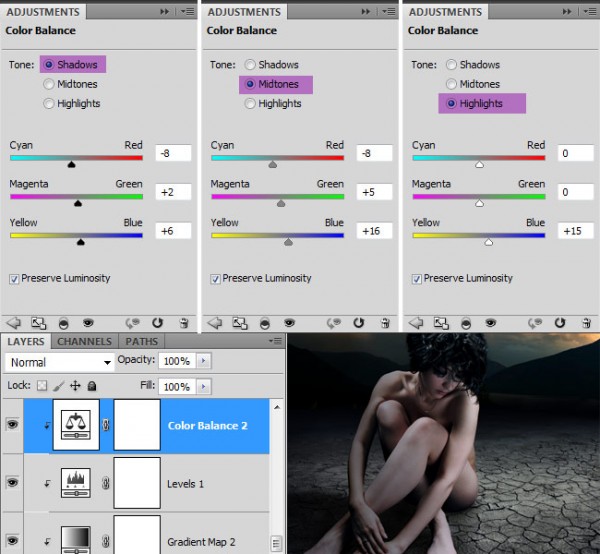The width and height of the screenshot is (600, 554).
Task: Click back arrow in left Adjustments panel
Action: [14, 323]
